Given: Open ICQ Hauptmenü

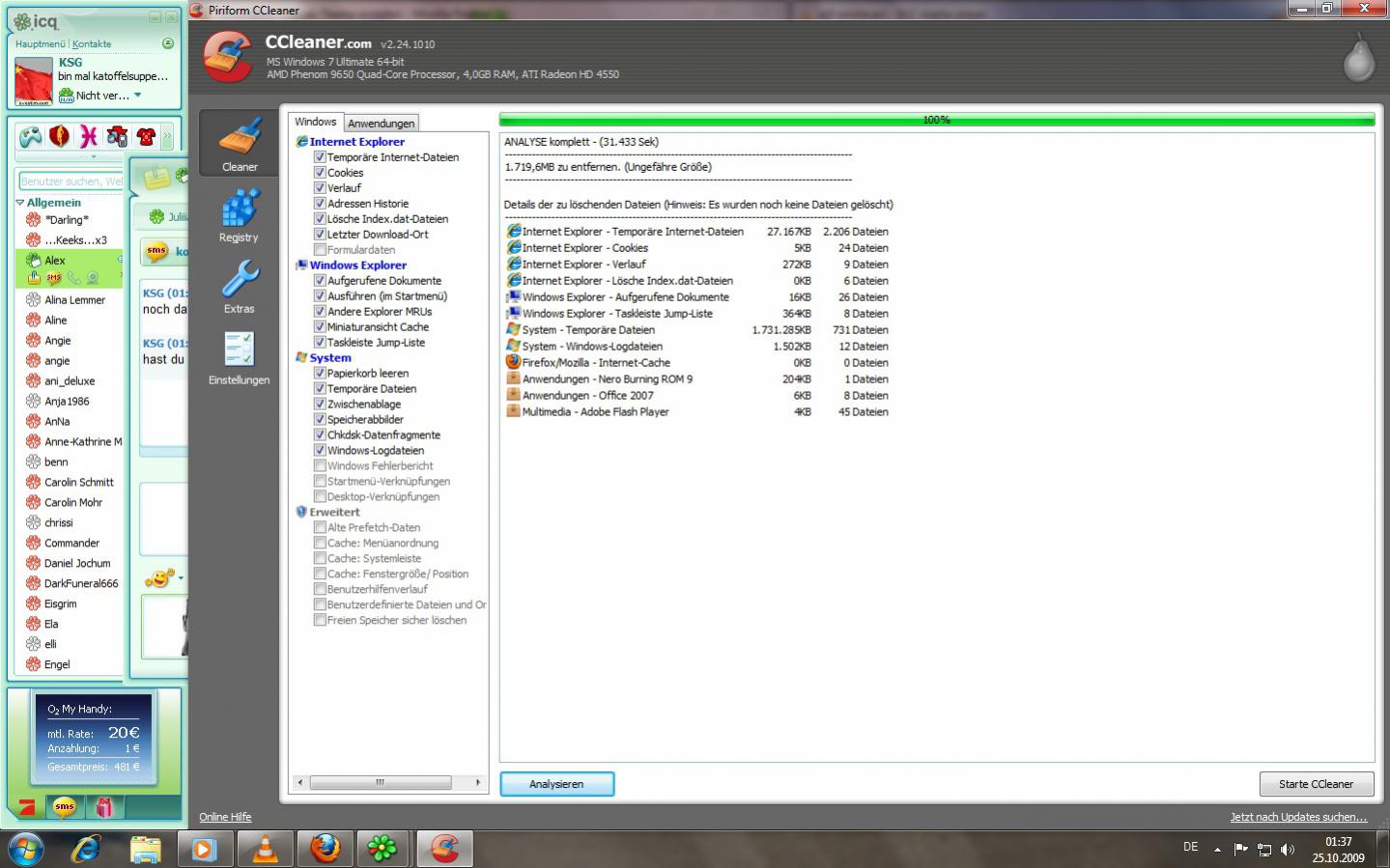Looking at the screenshot, I should (40, 43).
